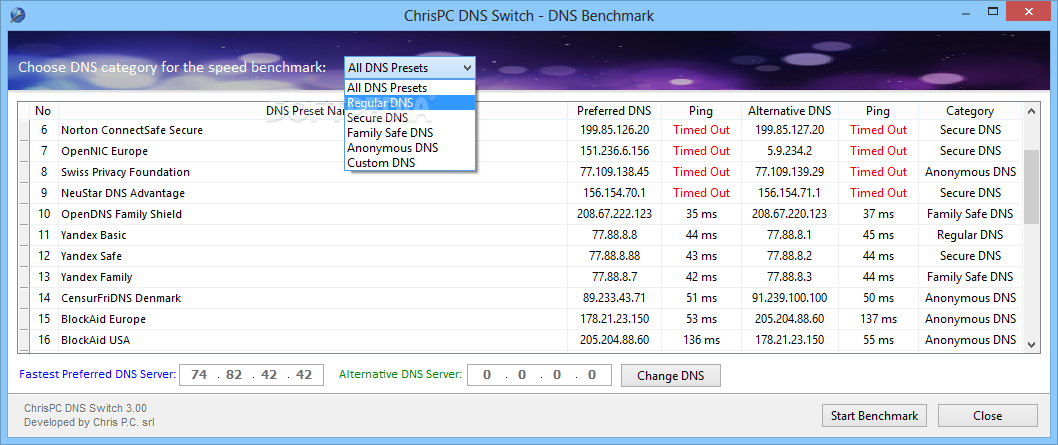
Task: Pick Secure DNS category option
Action: (x=410, y=117)
